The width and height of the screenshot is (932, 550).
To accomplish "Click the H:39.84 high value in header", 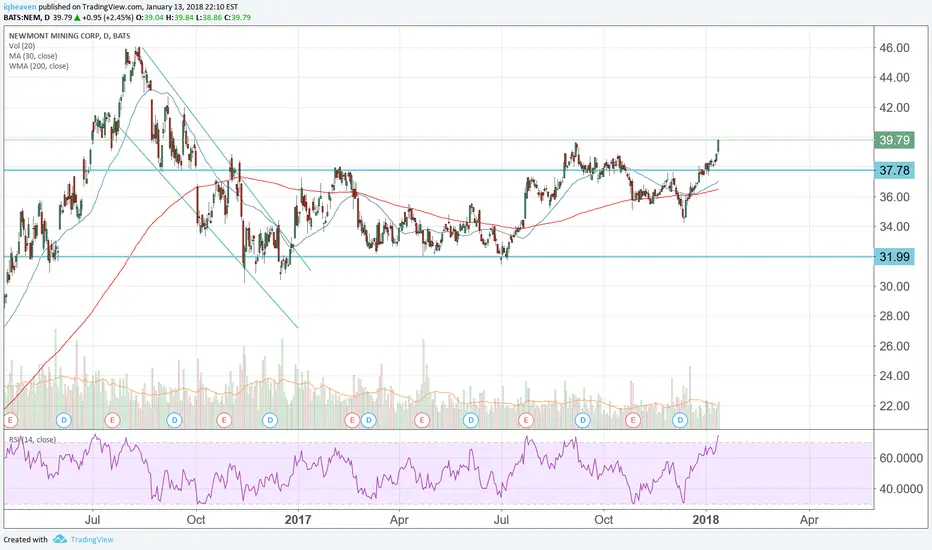I will pos(180,17).
